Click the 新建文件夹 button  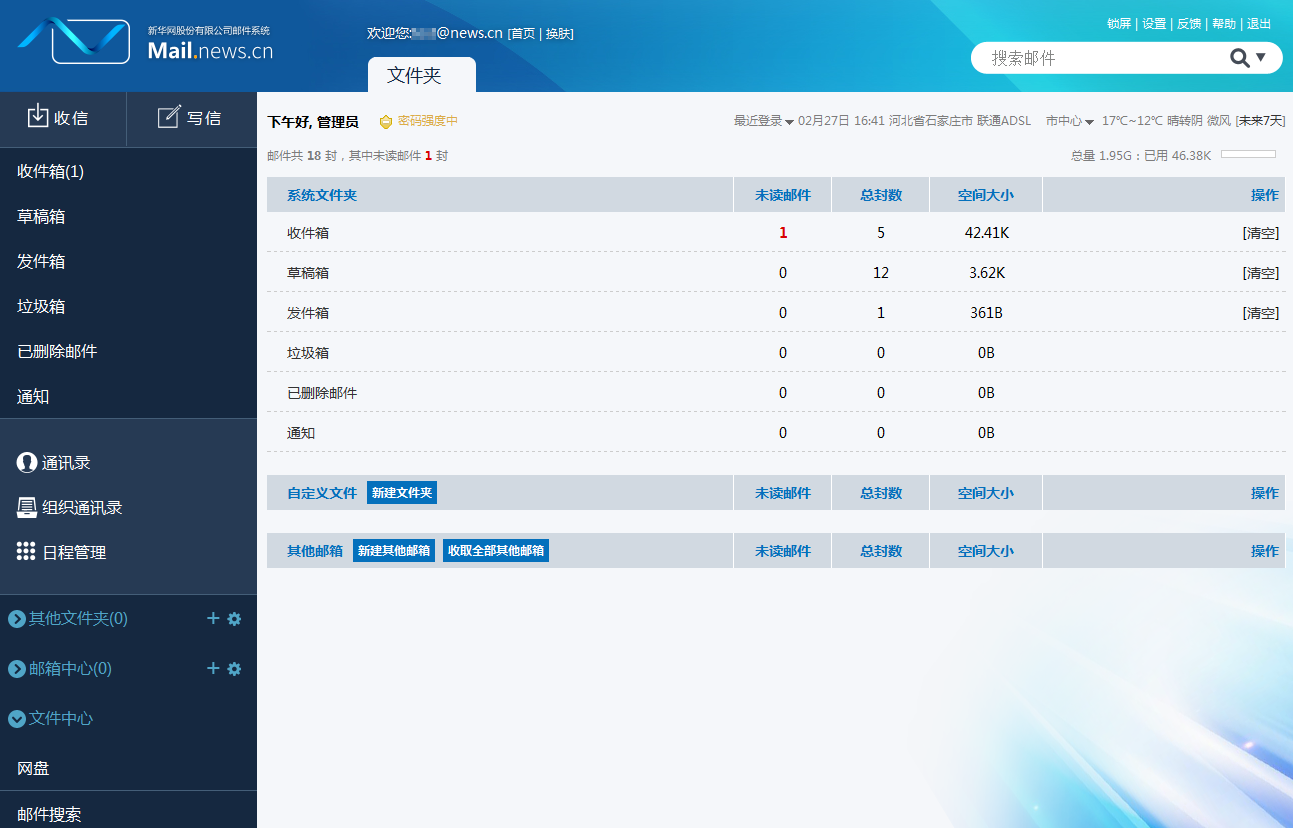click(402, 493)
